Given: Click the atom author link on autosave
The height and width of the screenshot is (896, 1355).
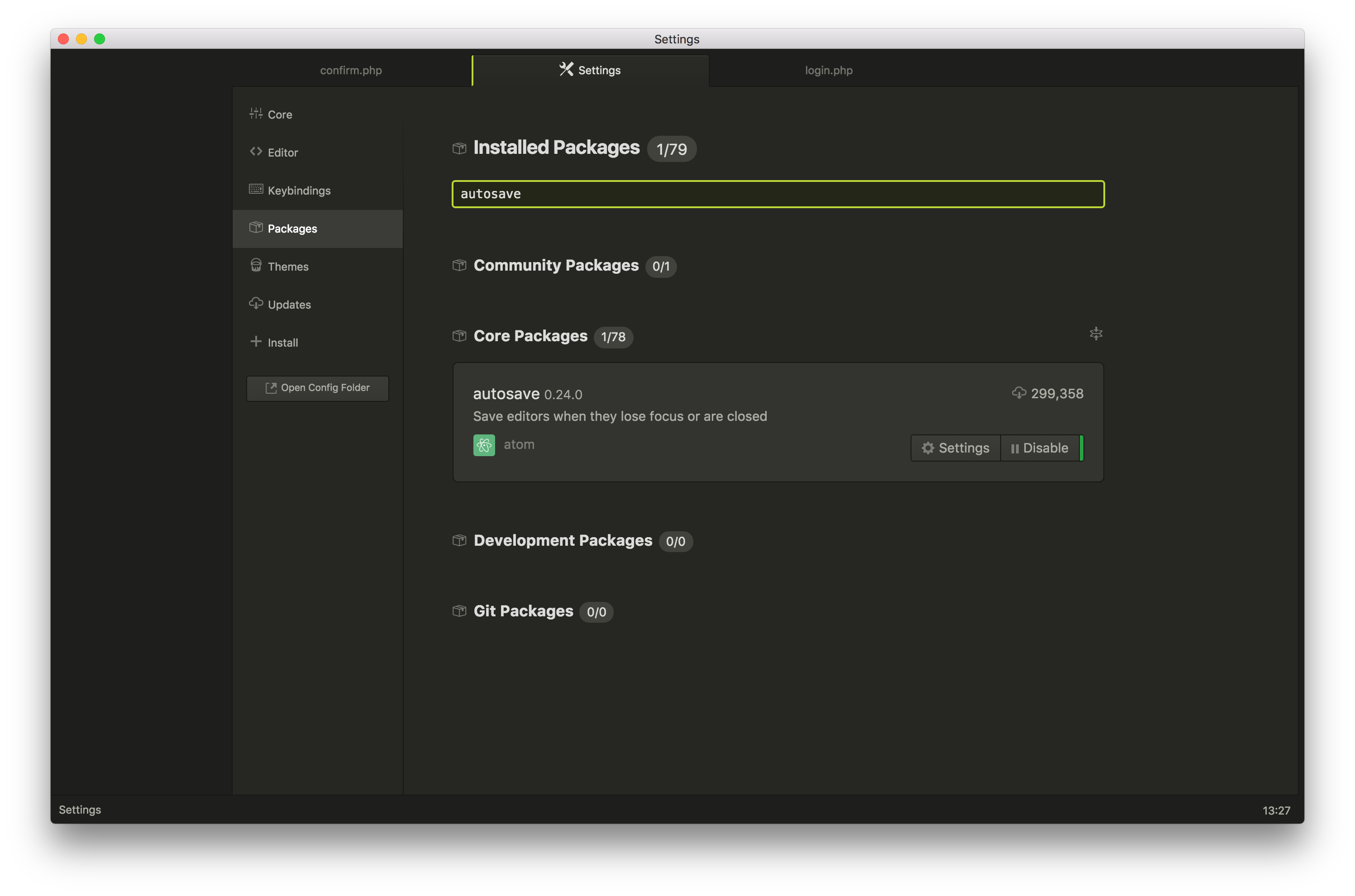Looking at the screenshot, I should [518, 444].
